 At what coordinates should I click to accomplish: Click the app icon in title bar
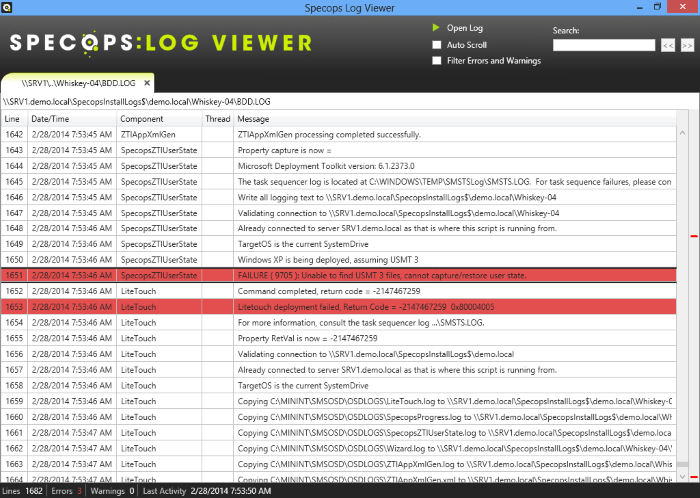click(x=8, y=8)
